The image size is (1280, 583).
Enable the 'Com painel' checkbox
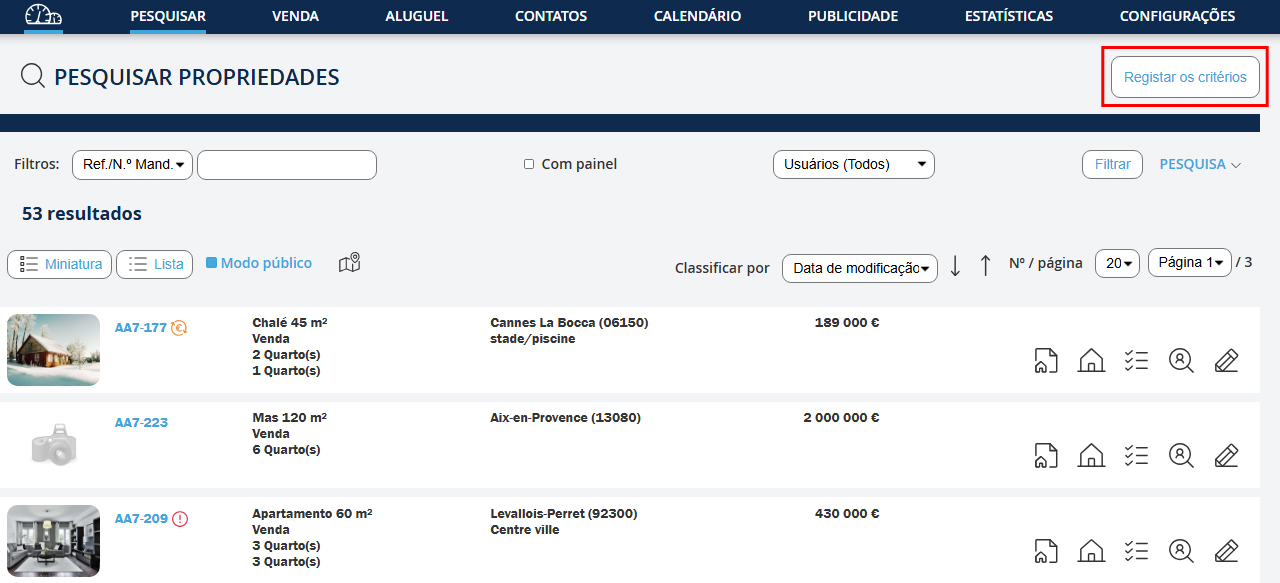point(529,164)
